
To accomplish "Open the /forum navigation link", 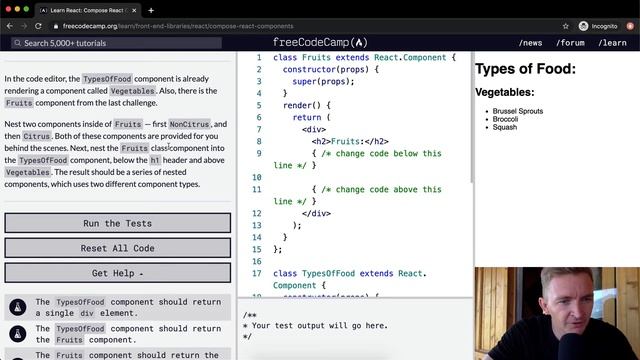I will click(x=570, y=43).
